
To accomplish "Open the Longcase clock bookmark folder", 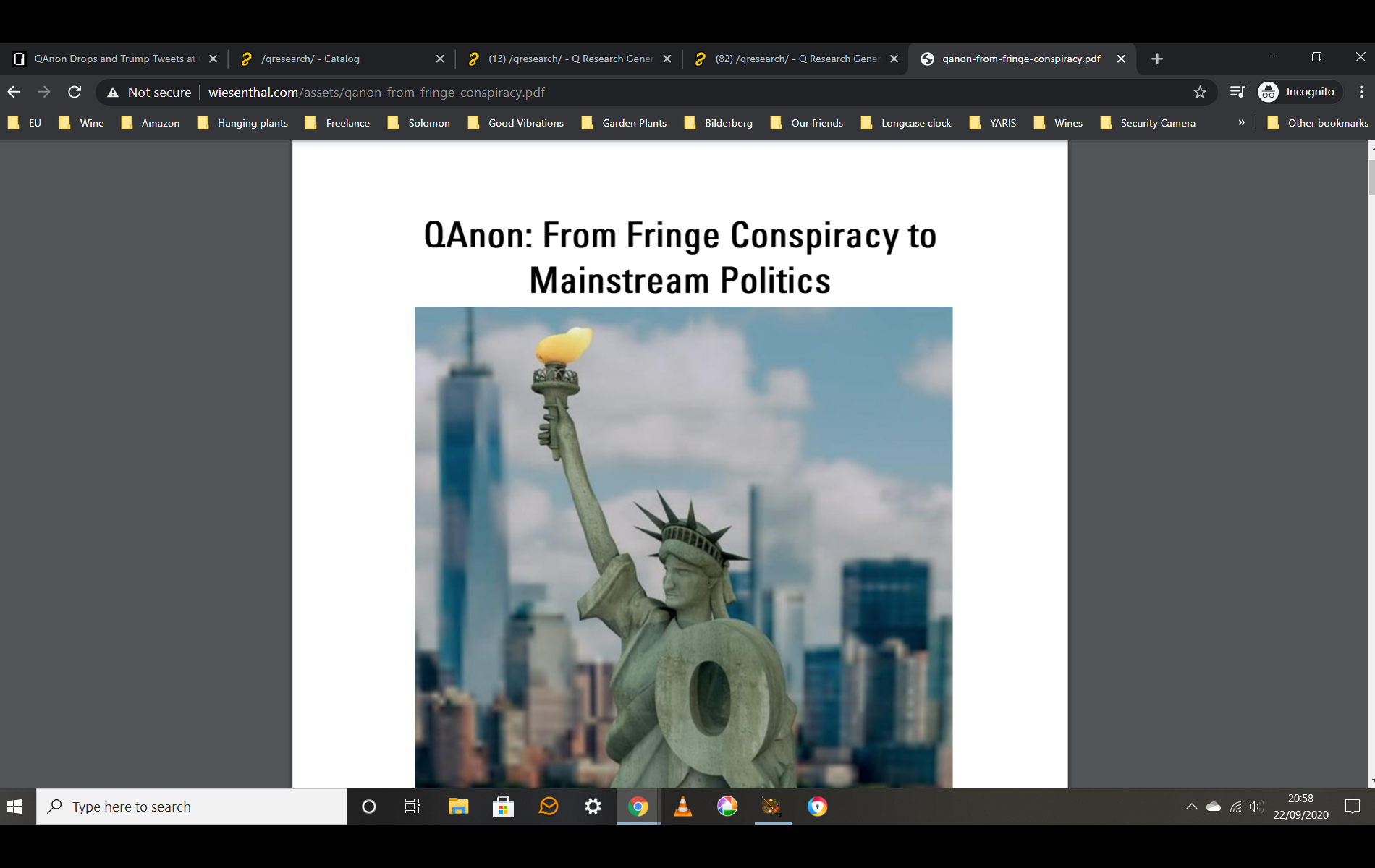I will (906, 123).
